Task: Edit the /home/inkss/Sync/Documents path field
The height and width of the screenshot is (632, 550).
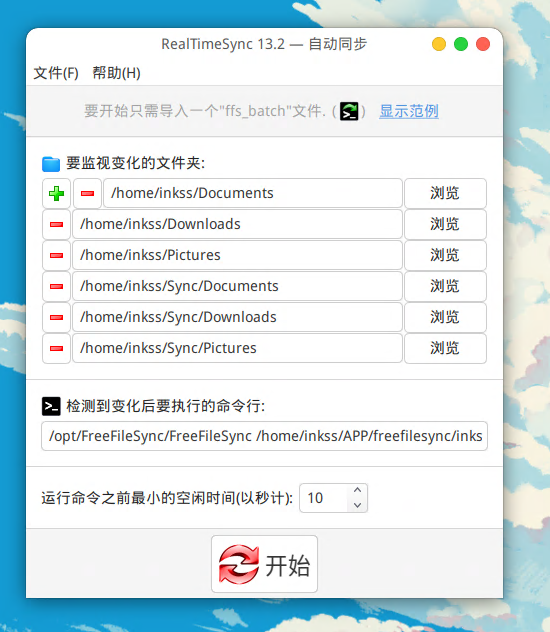Action: pos(237,287)
